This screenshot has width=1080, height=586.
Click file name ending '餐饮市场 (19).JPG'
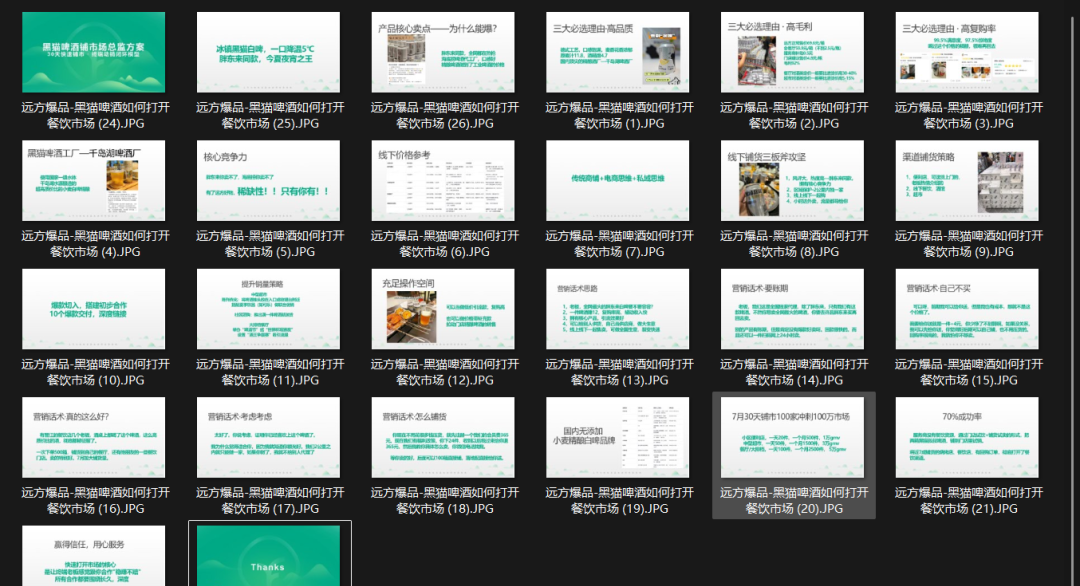[x=619, y=501]
